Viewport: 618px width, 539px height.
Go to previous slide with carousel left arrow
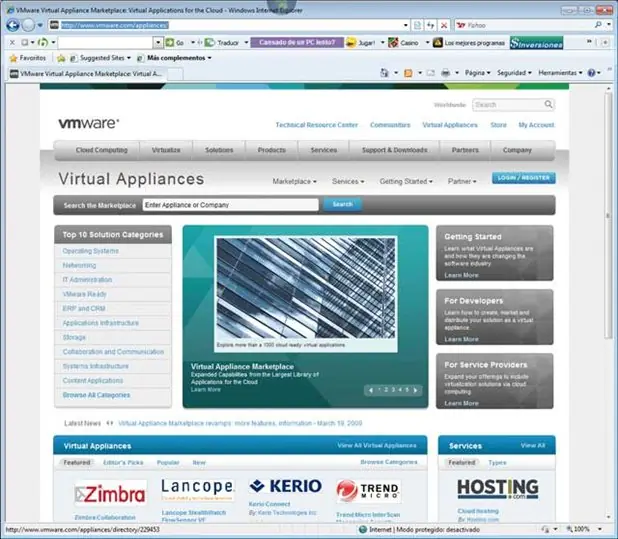coord(371,390)
